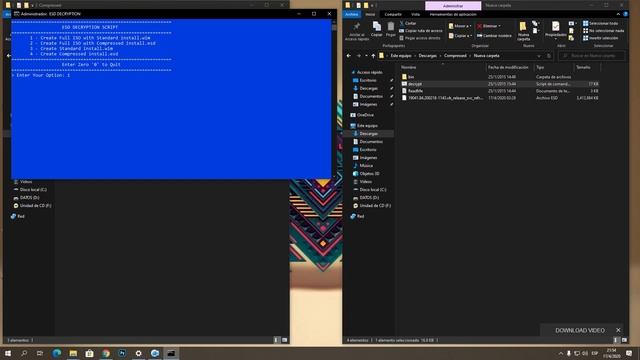Close the DOWNLOAD VIDEO overlay

coord(618,330)
